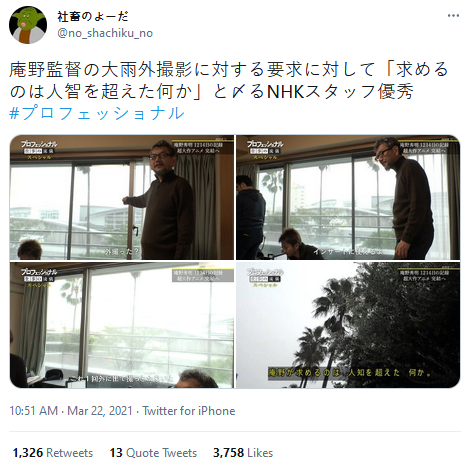Screen dimensions: 470x463
Task: Click the yellow subtitle in palm tree image
Action: click(350, 372)
